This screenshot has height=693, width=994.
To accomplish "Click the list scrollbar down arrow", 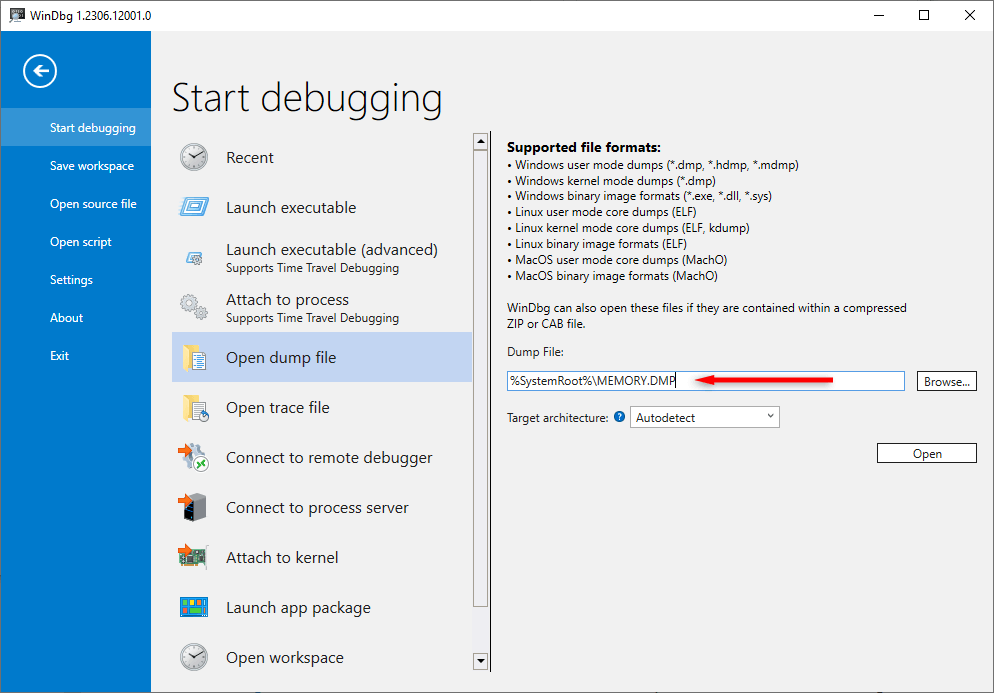I will (481, 661).
